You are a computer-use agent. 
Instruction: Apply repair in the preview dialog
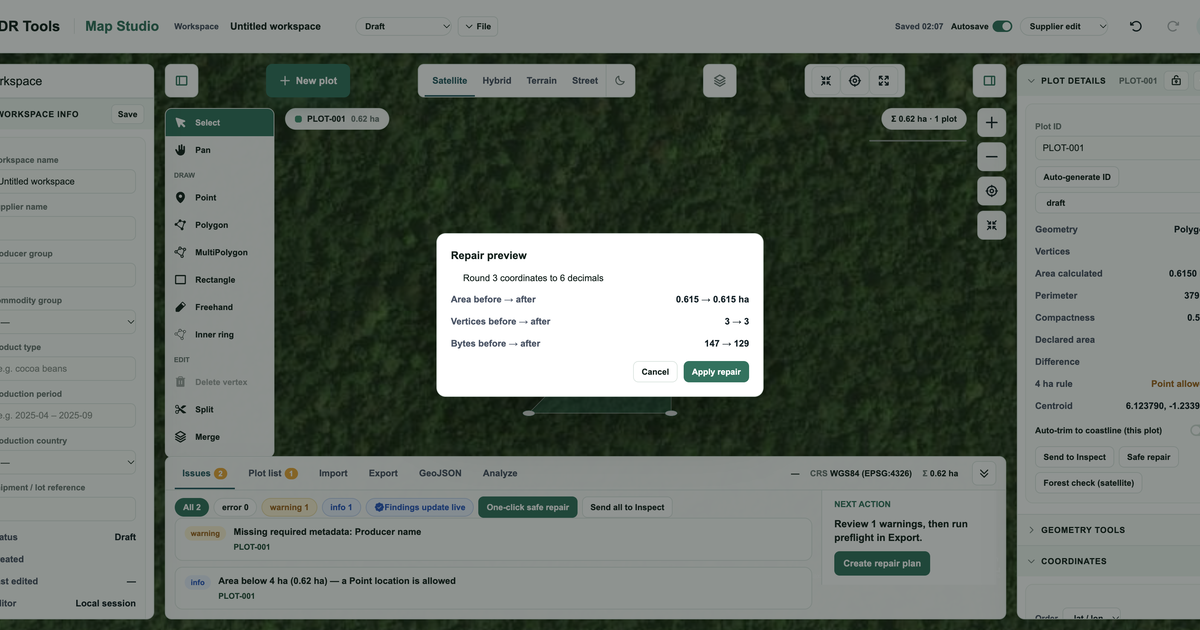pos(716,372)
